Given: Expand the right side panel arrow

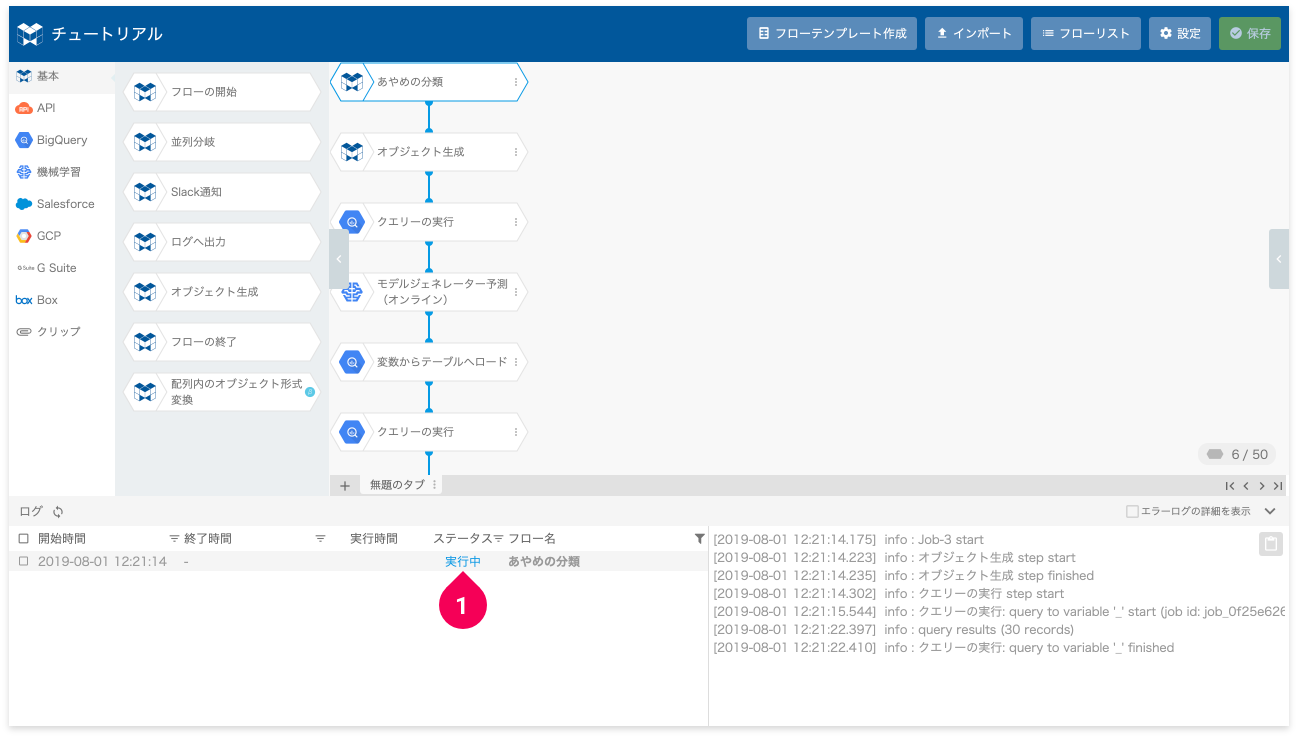Looking at the screenshot, I should (x=1279, y=259).
